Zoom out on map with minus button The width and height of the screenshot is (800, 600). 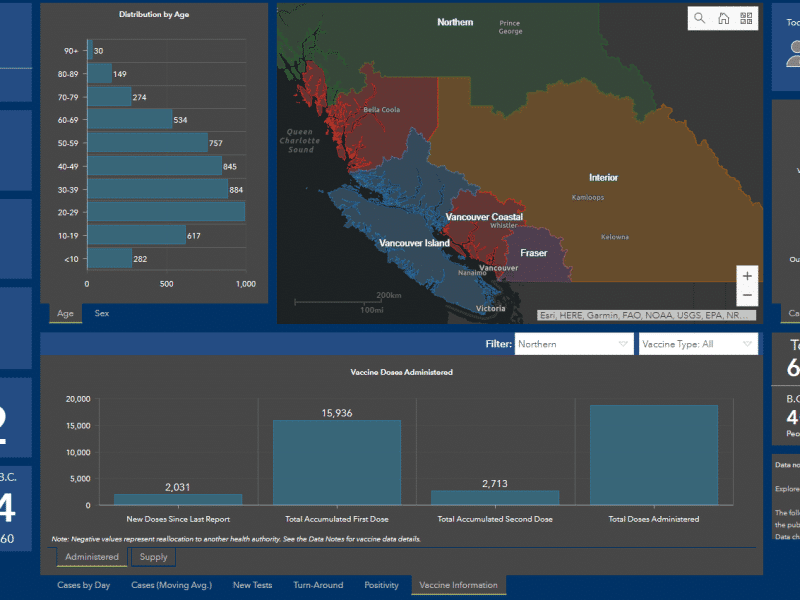tap(747, 296)
